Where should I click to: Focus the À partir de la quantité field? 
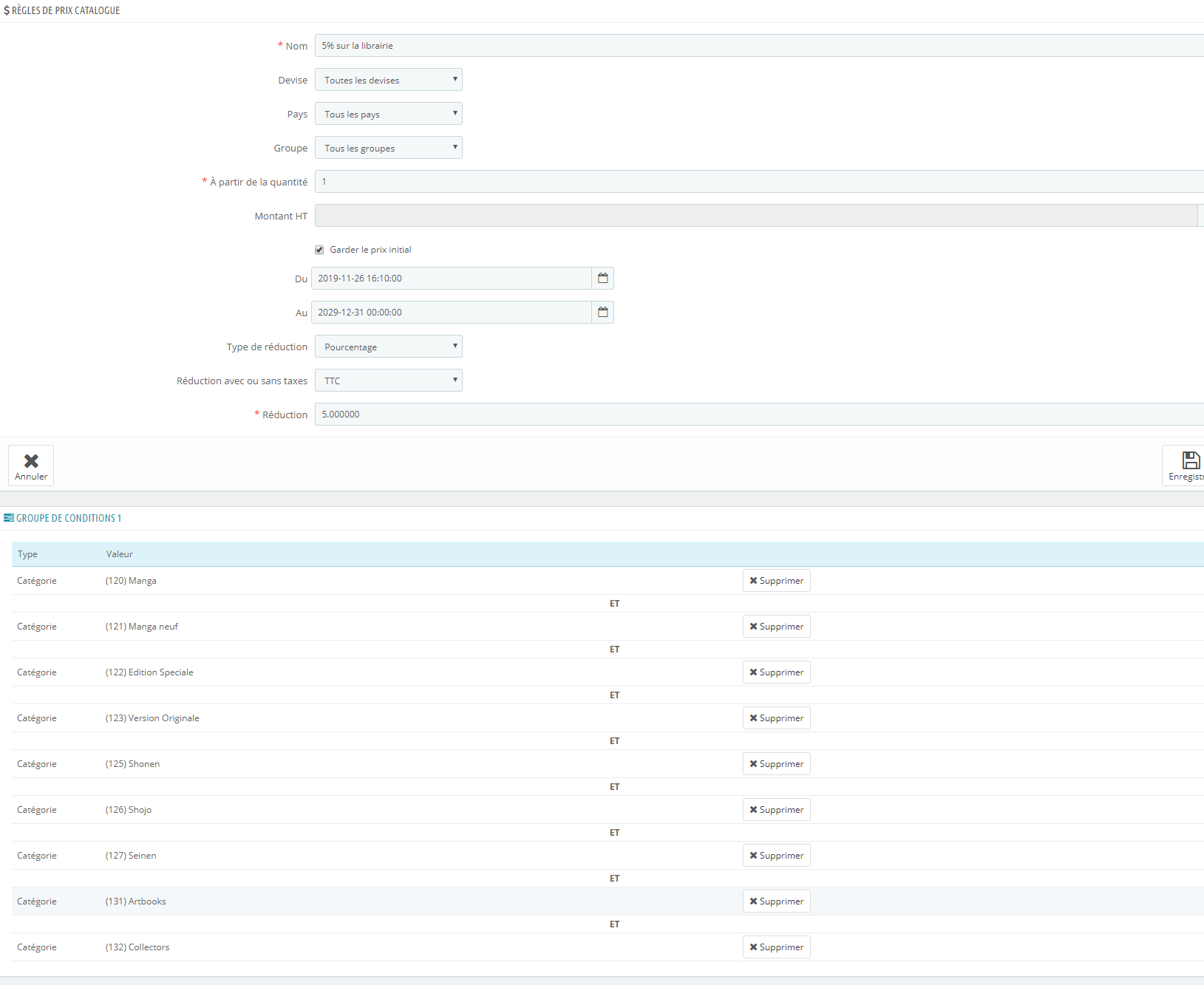coord(759,182)
